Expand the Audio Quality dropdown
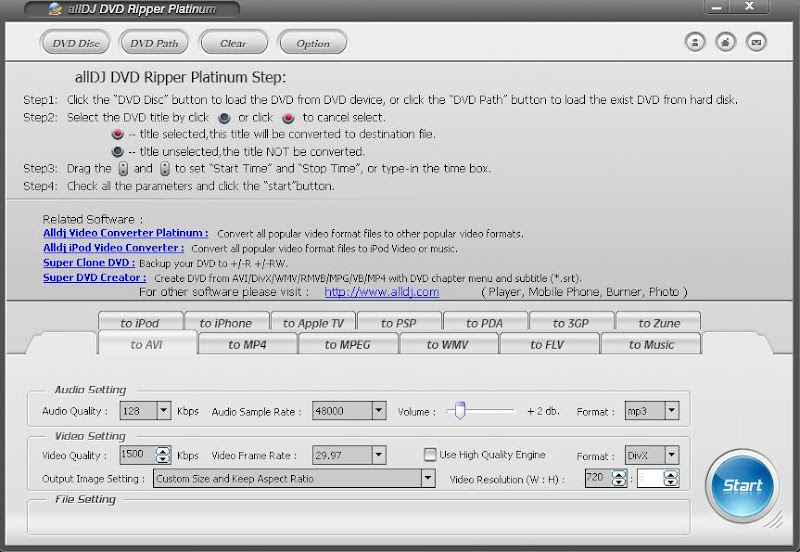The width and height of the screenshot is (800, 552). tap(164, 410)
